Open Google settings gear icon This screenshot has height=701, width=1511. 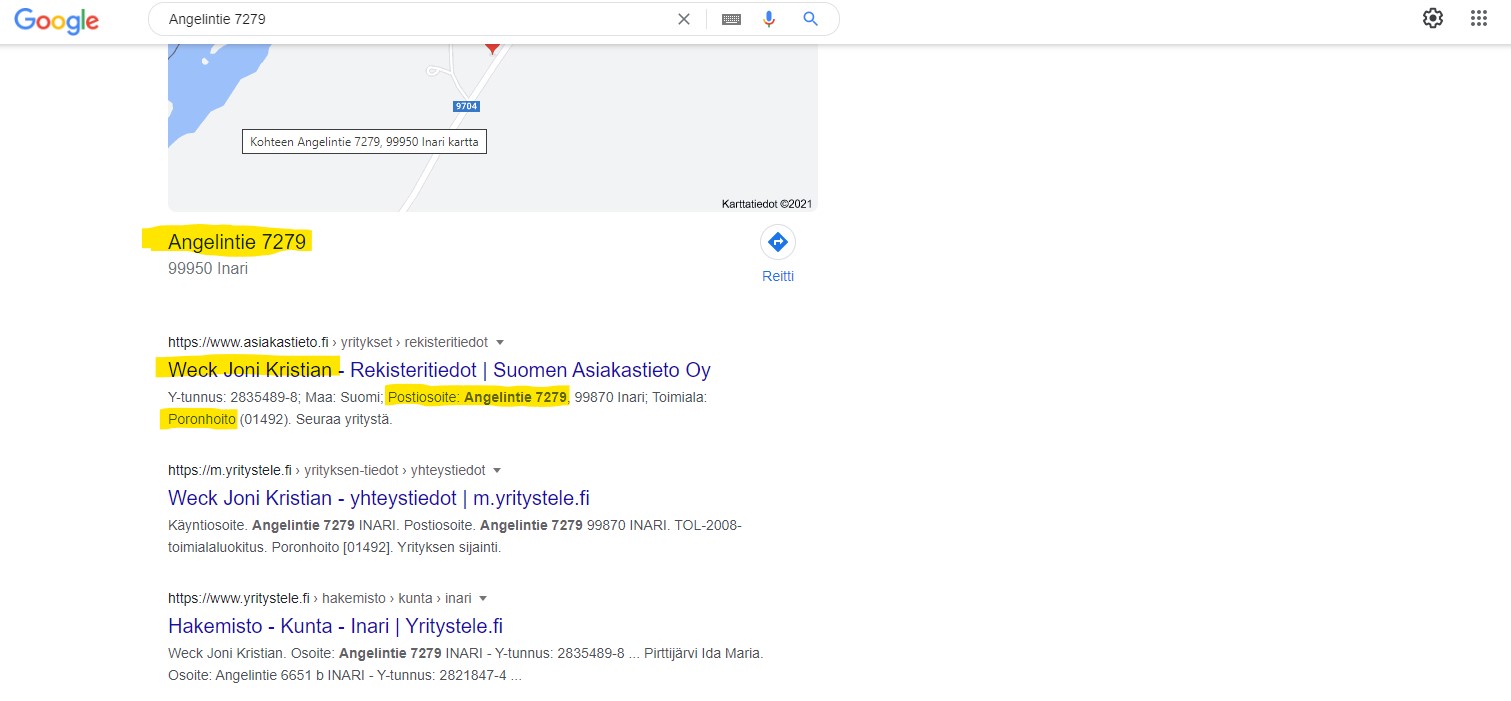click(x=1433, y=18)
